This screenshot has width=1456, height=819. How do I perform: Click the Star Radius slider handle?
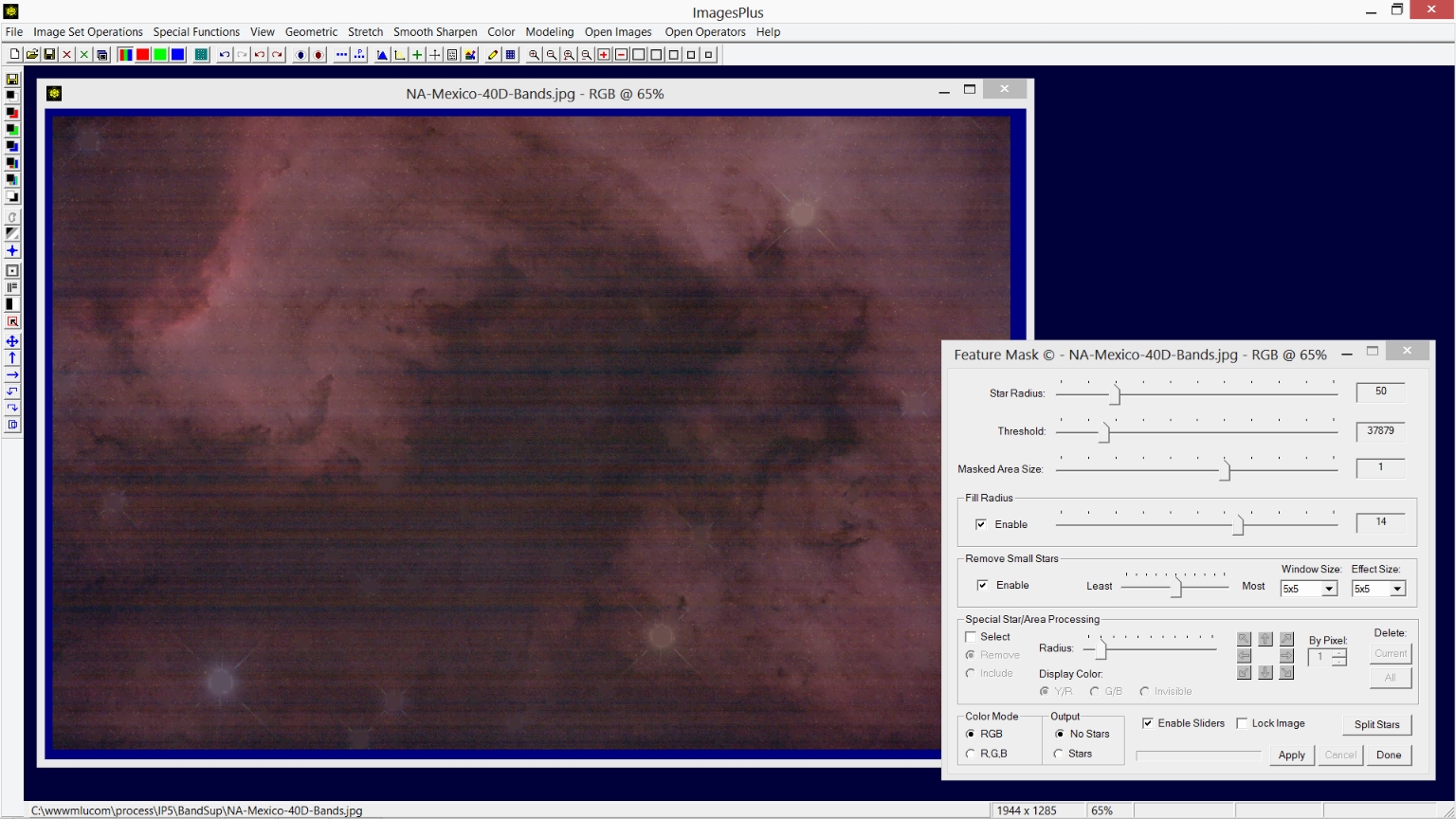tap(1115, 394)
